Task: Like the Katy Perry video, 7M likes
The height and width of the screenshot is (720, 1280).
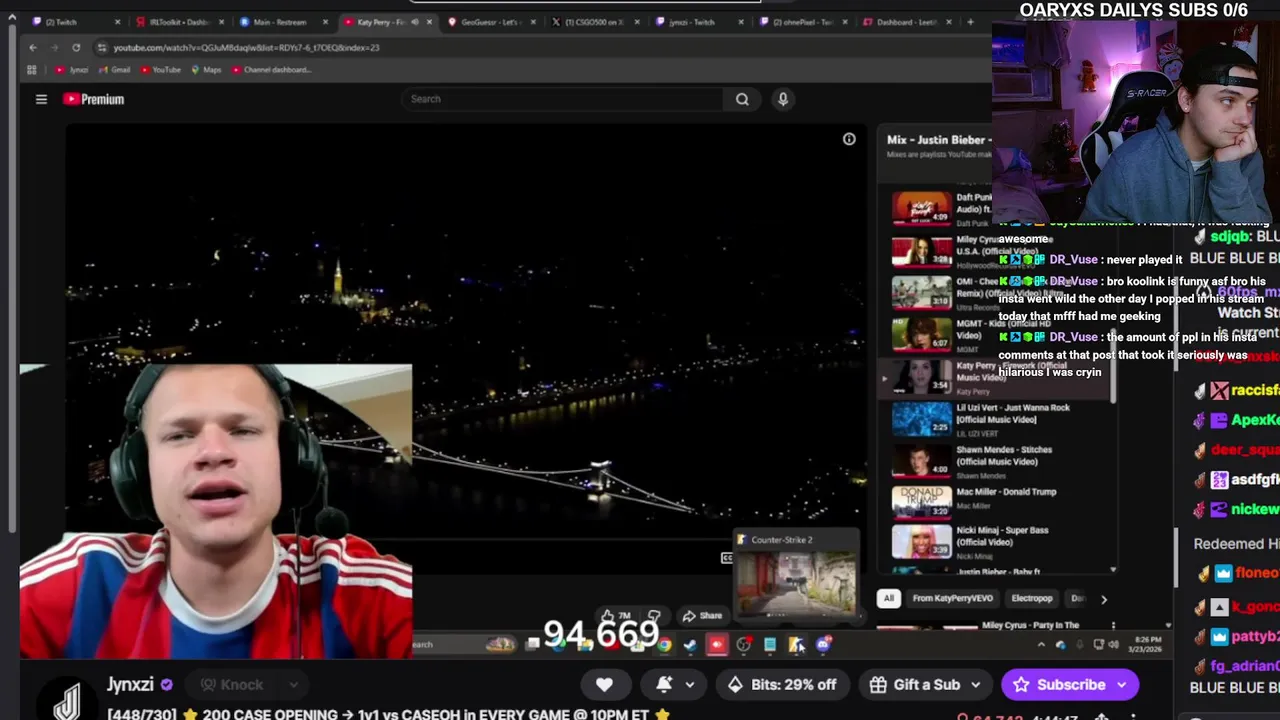Action: tap(614, 615)
